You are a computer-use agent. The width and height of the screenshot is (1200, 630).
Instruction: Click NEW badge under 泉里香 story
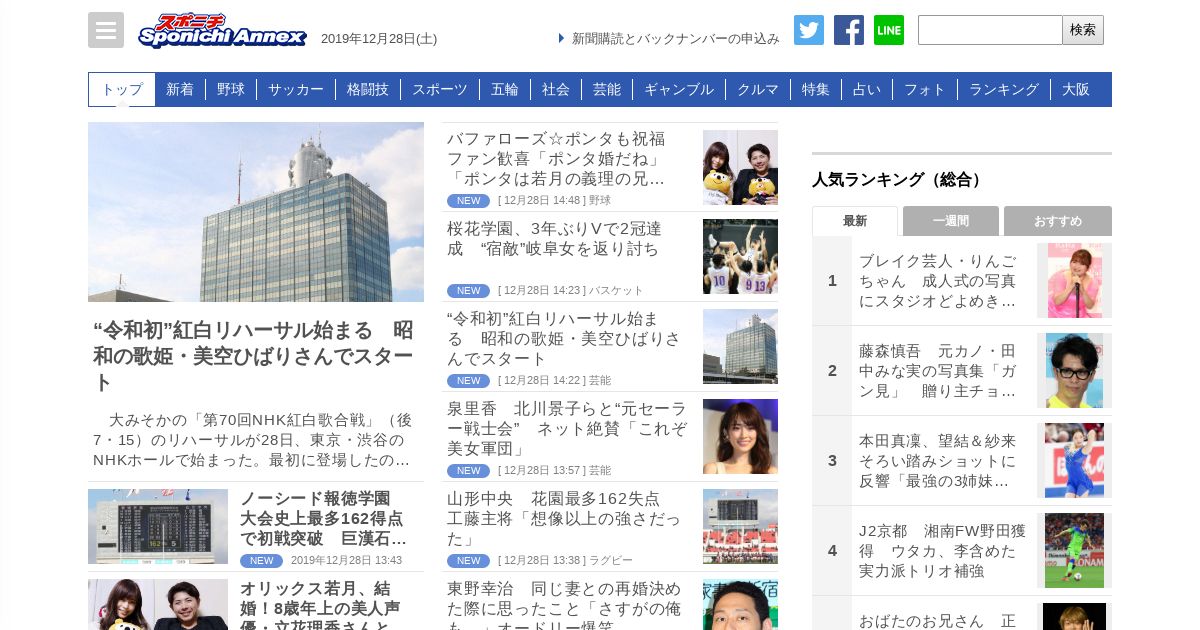[468, 471]
